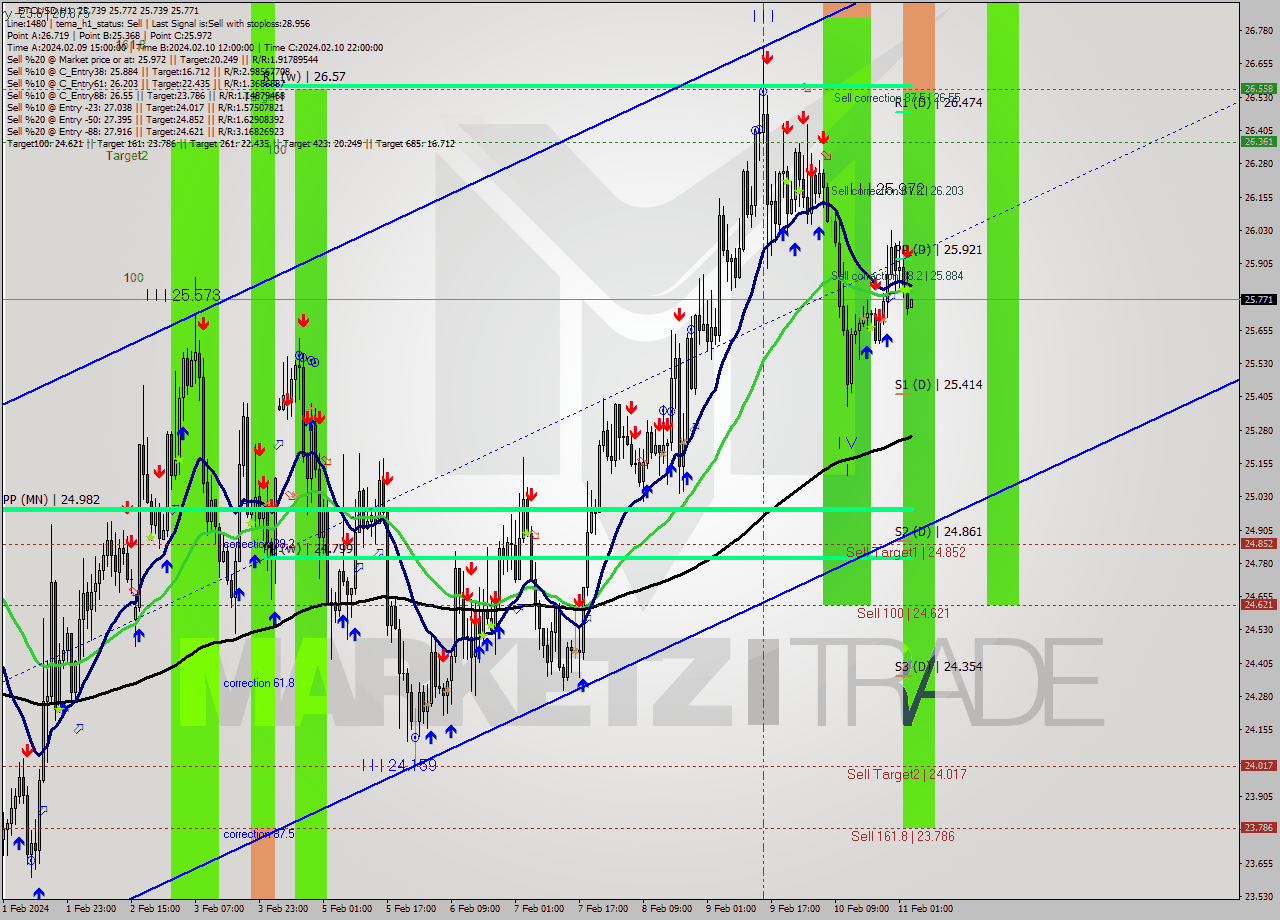1280x920 pixels.
Task: Click the red 24.852 price tag on axis
Action: (x=1258, y=544)
